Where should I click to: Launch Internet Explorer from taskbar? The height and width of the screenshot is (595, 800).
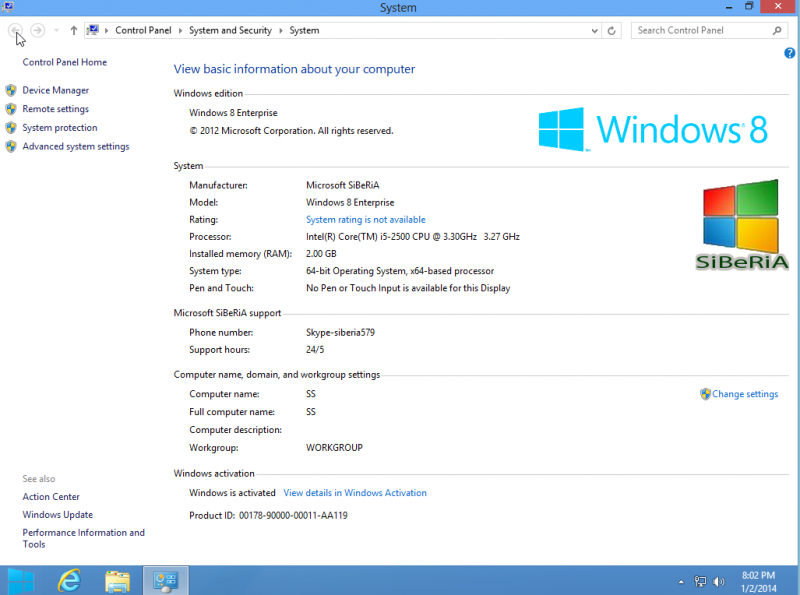coord(69,581)
